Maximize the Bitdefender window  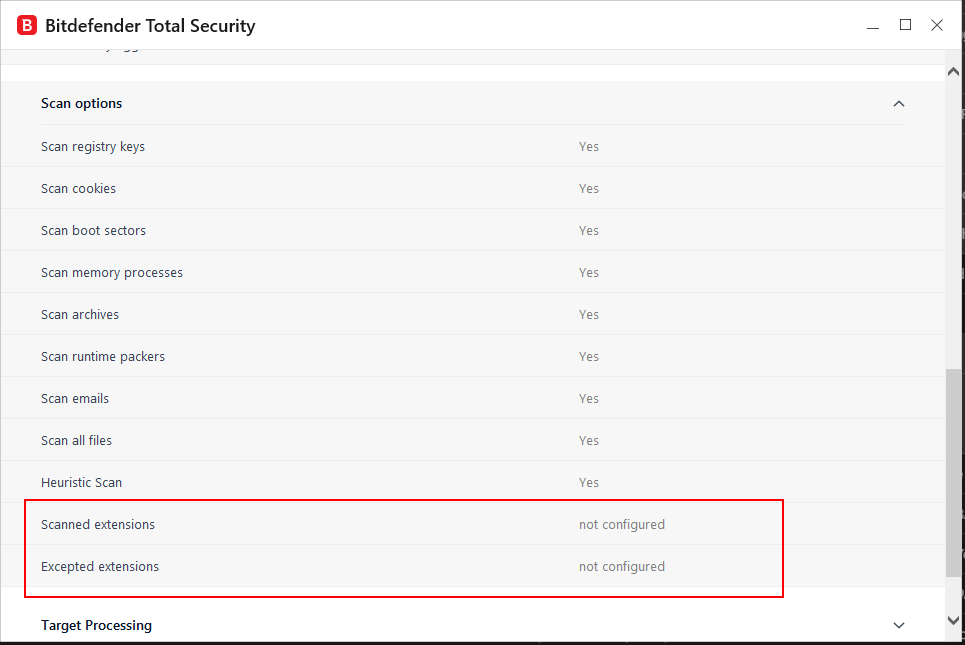coord(905,25)
